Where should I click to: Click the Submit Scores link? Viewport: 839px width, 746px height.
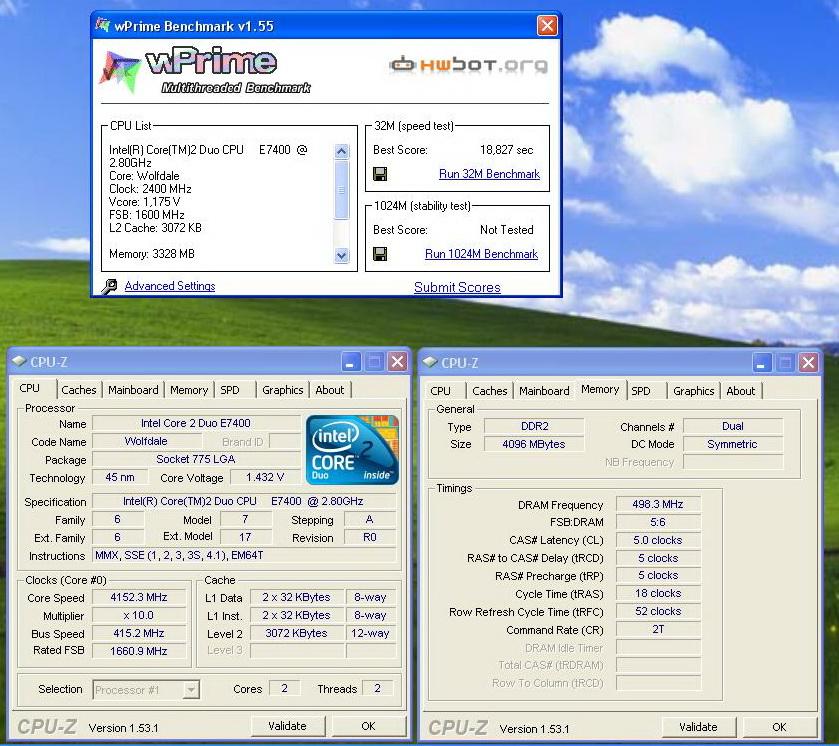pos(457,287)
